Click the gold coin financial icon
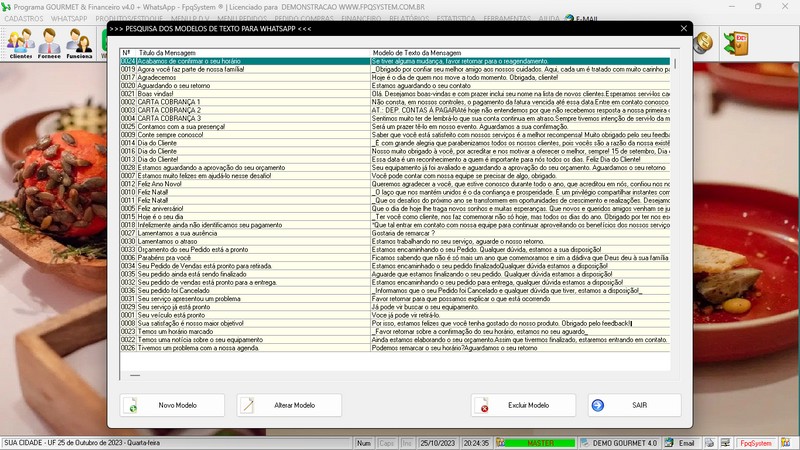Image resolution: width=800 pixels, height=450 pixels. pos(703,43)
